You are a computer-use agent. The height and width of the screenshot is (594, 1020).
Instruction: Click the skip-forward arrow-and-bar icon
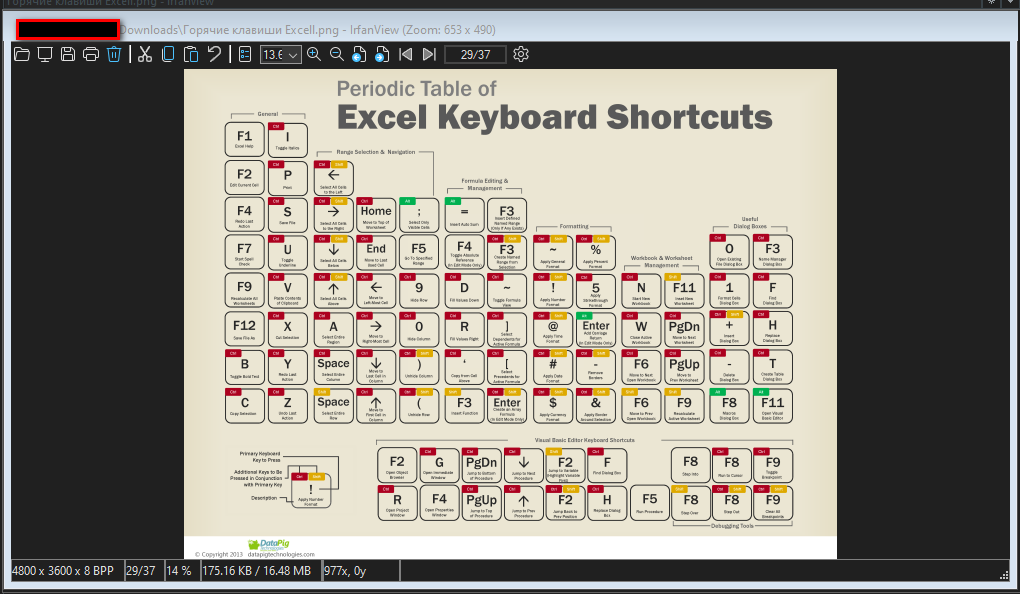(429, 55)
